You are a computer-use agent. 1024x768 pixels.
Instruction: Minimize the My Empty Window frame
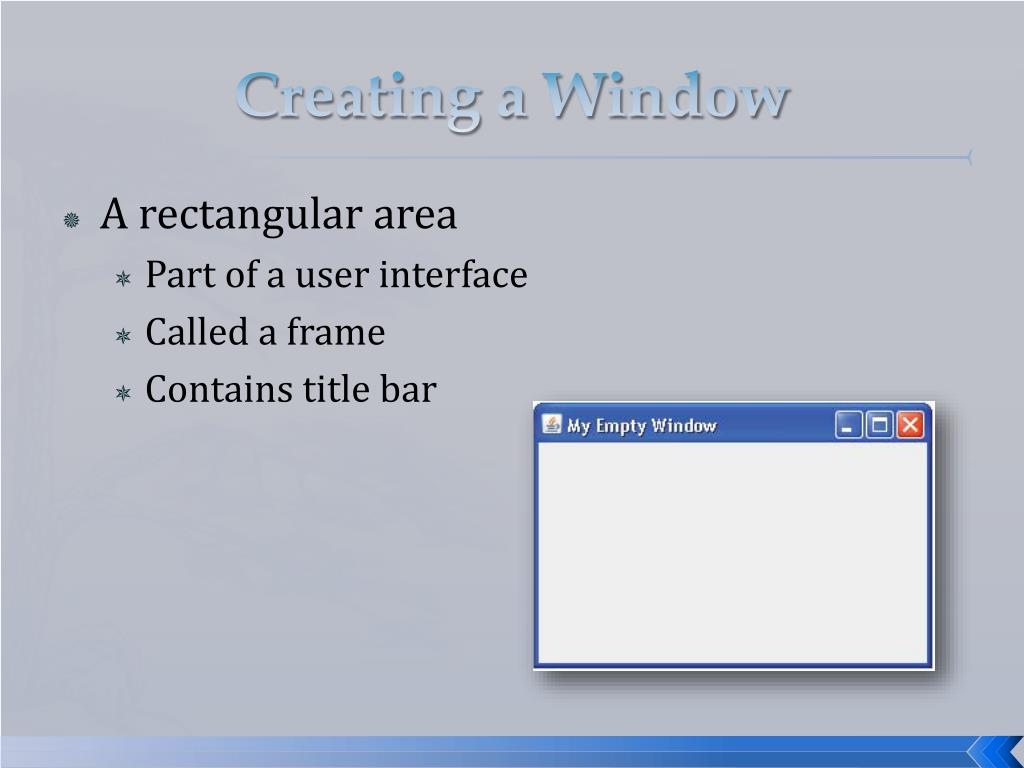tap(848, 425)
